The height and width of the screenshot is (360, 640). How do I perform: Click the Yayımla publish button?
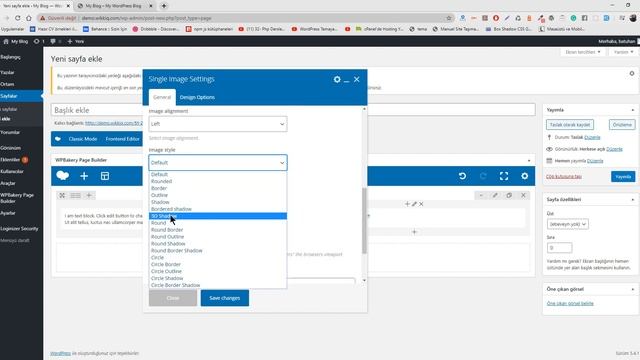point(623,177)
